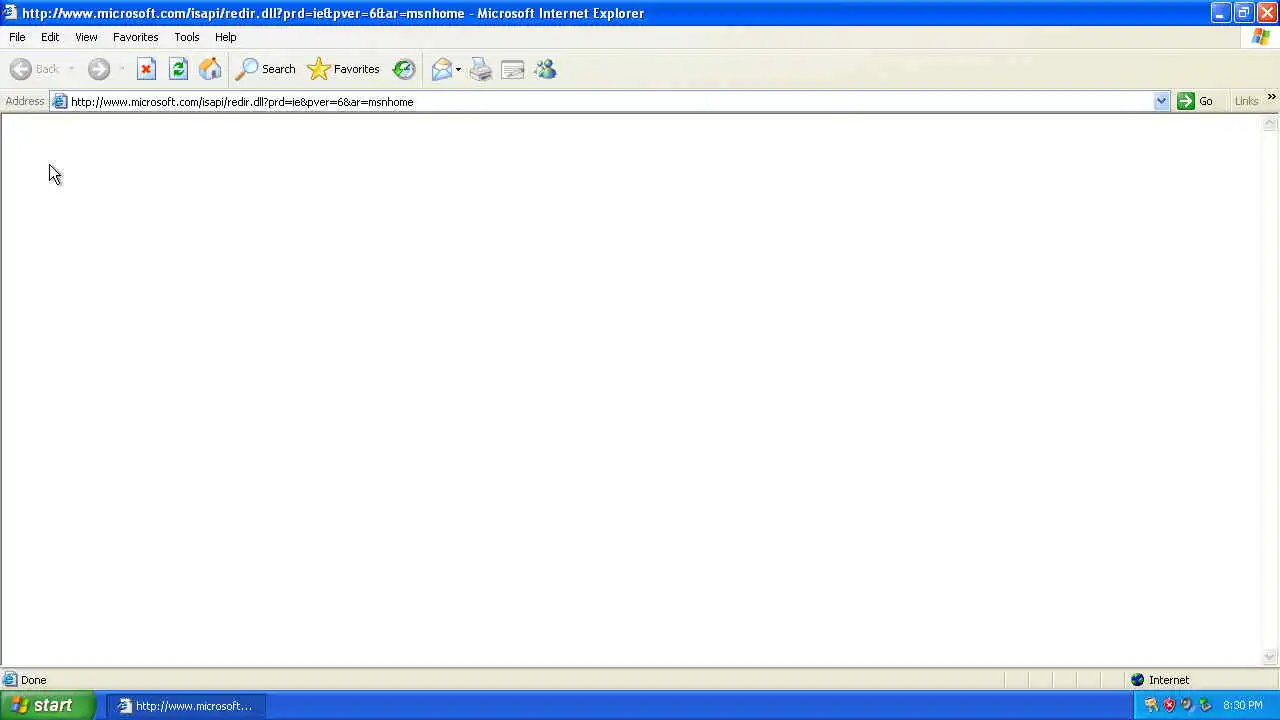Click the Go button
Image resolution: width=1280 pixels, height=720 pixels.
1196,101
